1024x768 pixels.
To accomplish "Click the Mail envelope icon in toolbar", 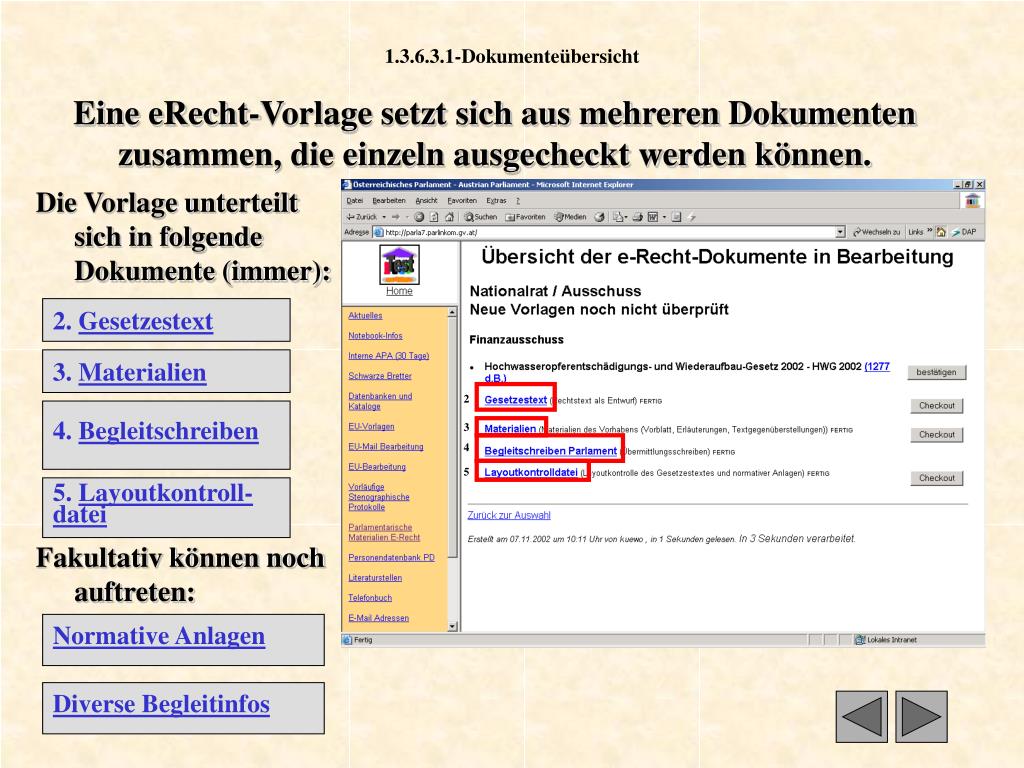I will pos(617,217).
